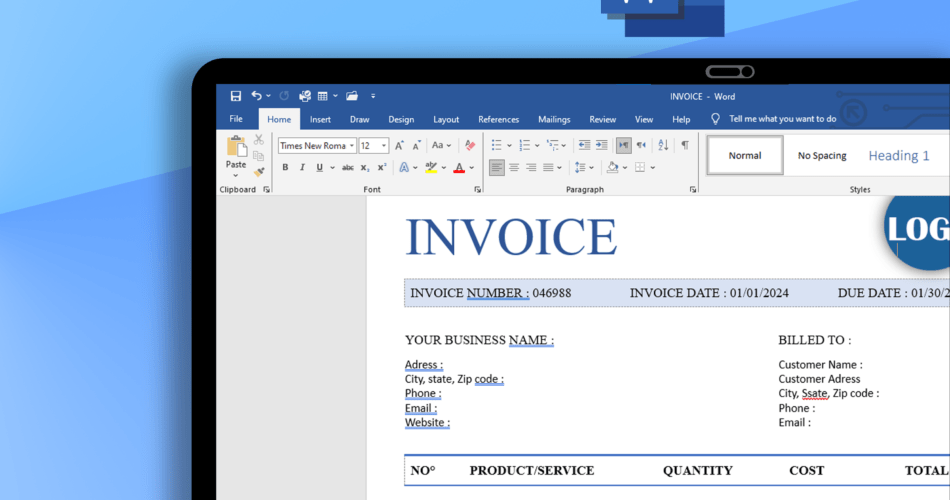Align text to the right

pos(531,167)
